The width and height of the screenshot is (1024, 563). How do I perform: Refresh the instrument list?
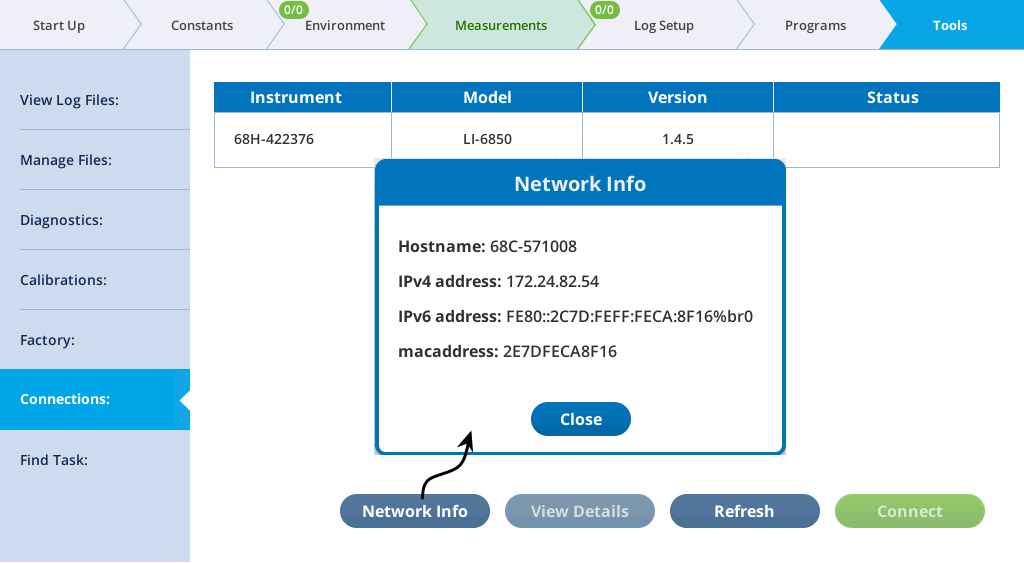point(744,511)
